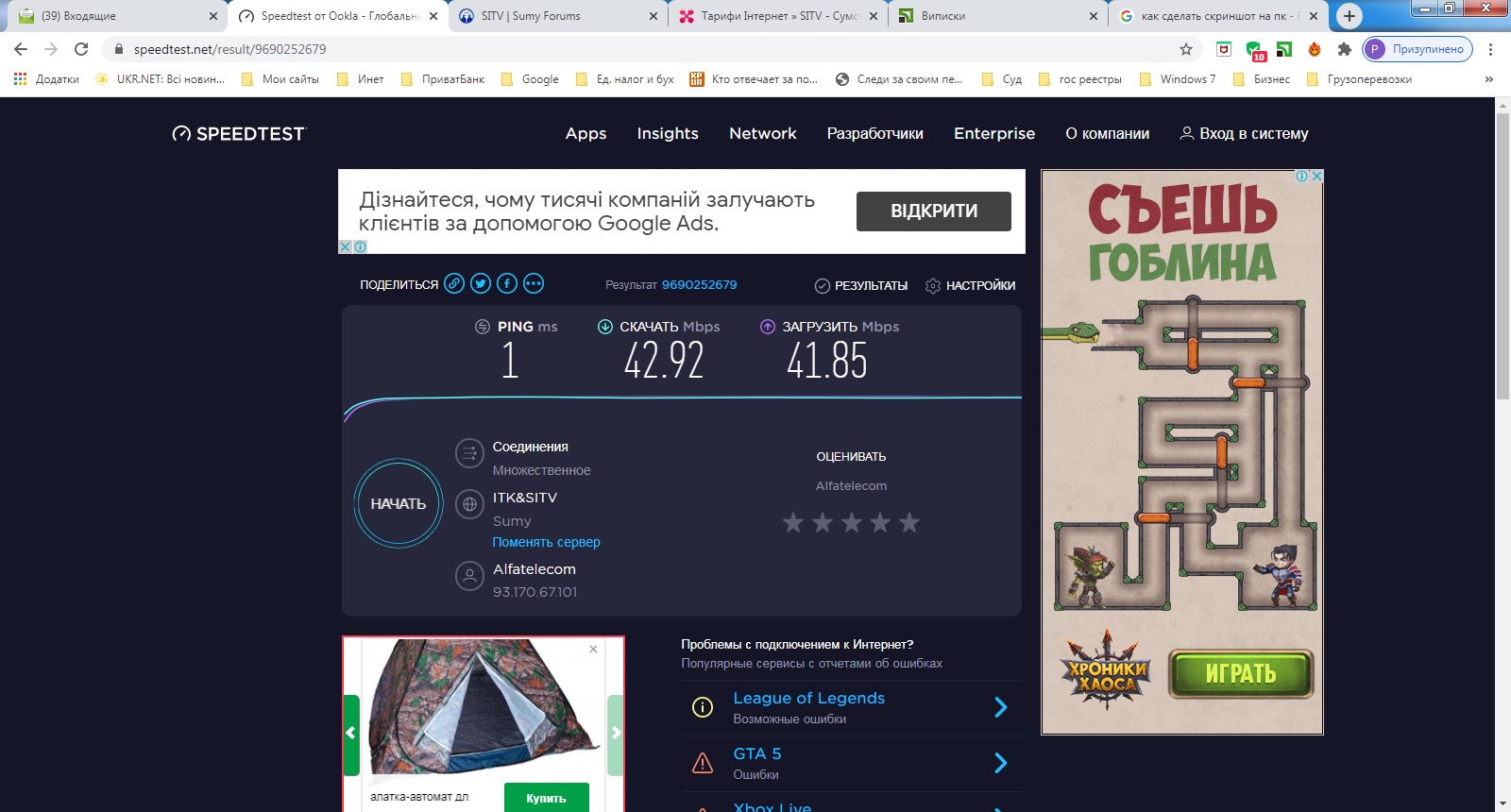Open НАСТРОЙКИ settings
The width and height of the screenshot is (1511, 812).
coord(971,285)
